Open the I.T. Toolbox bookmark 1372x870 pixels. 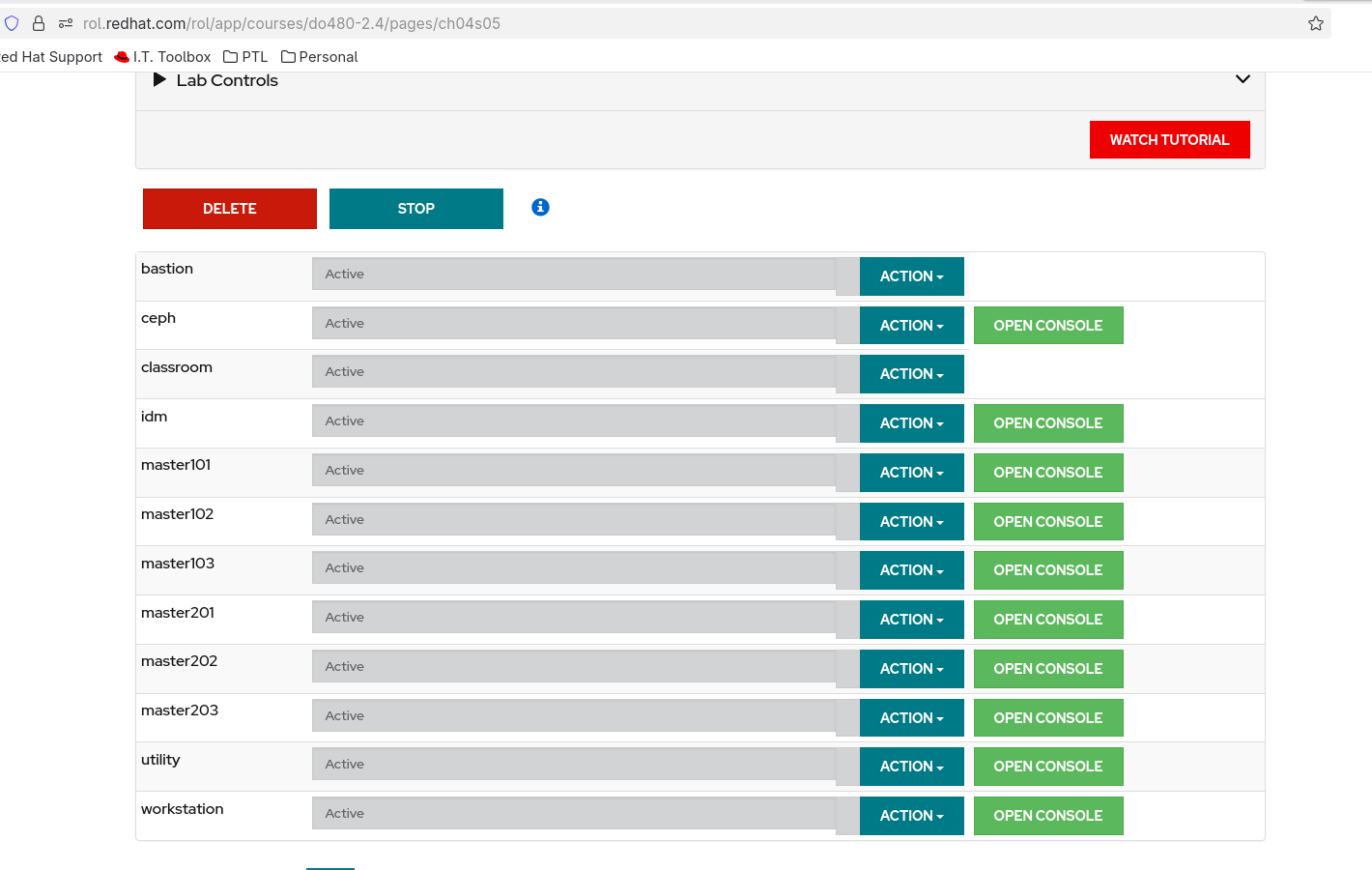pos(162,57)
